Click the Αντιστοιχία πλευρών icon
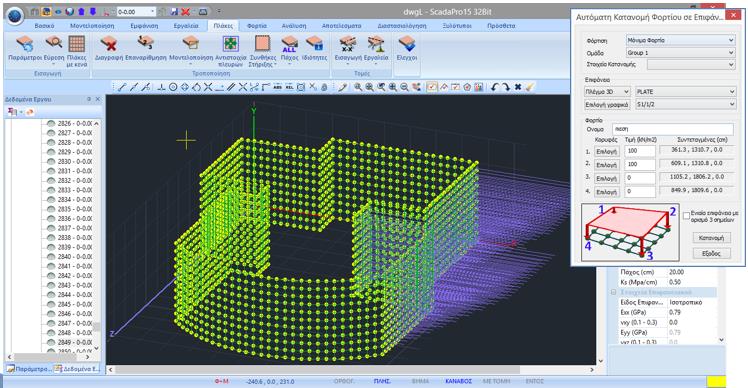Viewport: 748px width, 388px height. [x=231, y=45]
